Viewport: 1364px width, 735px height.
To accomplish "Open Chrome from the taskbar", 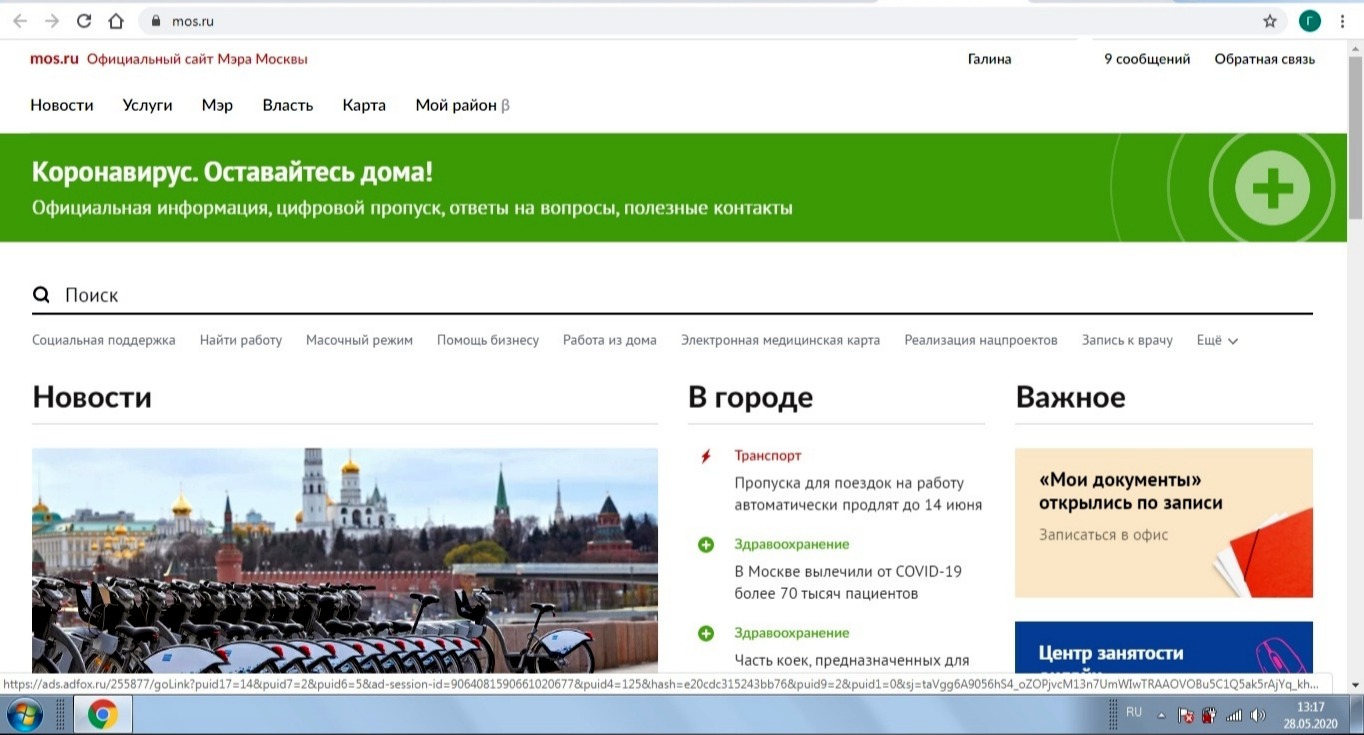I will point(102,715).
